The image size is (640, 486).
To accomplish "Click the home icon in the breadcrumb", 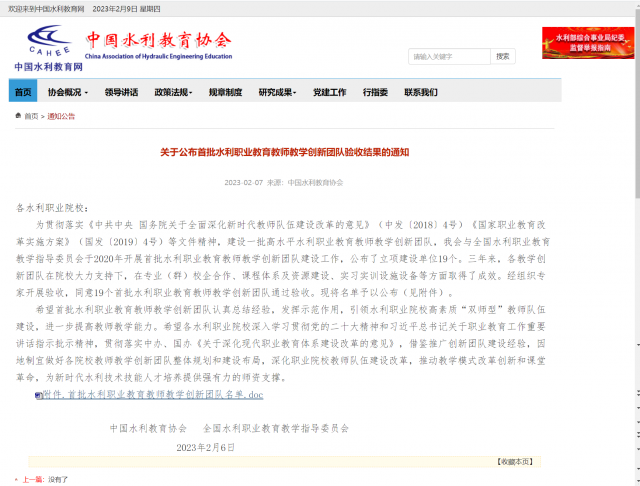I will pyautogui.click(x=17, y=116).
